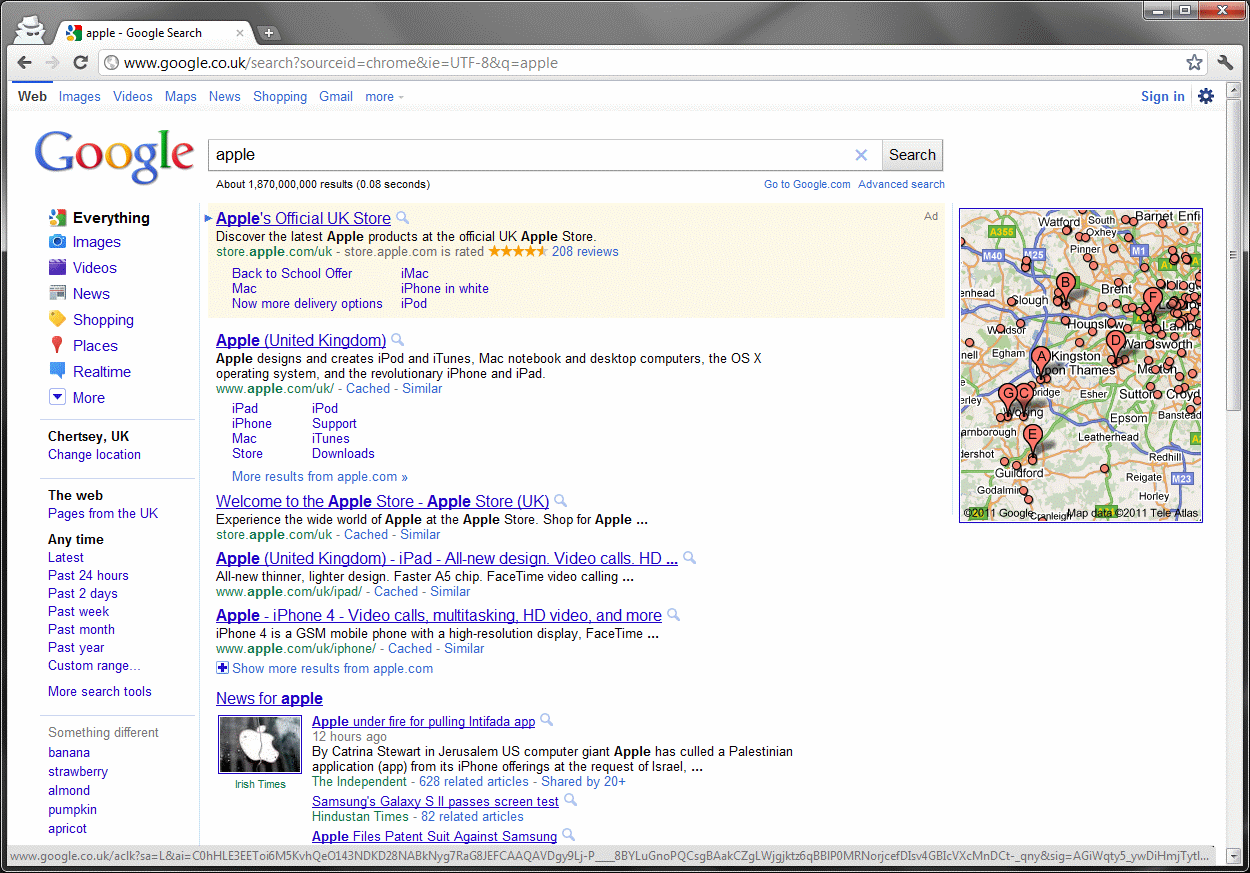Expand the More arrow in the left sidebar

(58, 398)
